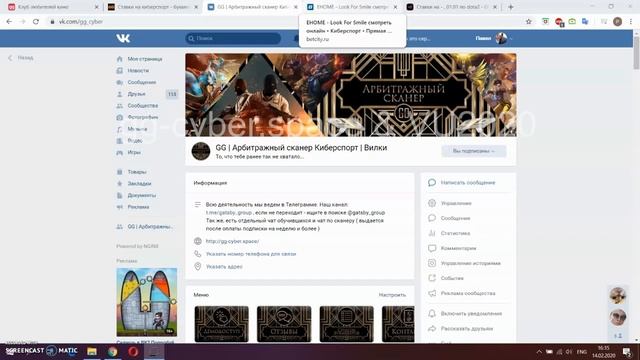Open the third menu tile under Меню
The height and width of the screenshot is (360, 640).
click(347, 324)
